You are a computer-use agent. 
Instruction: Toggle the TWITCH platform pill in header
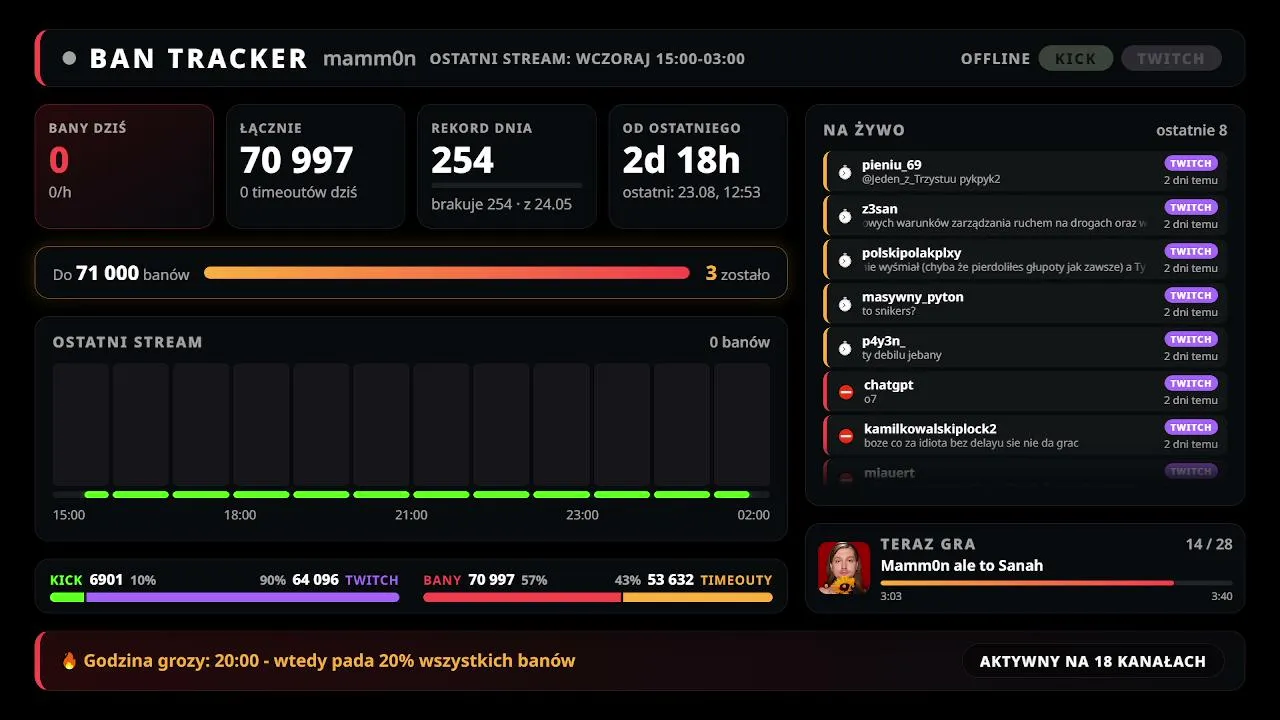click(1171, 58)
